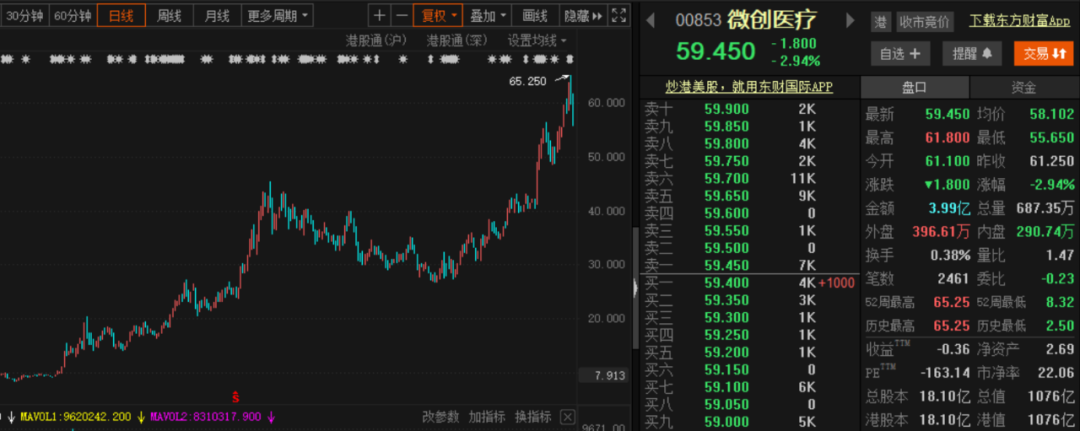Click large latest price 59.450

point(716,50)
